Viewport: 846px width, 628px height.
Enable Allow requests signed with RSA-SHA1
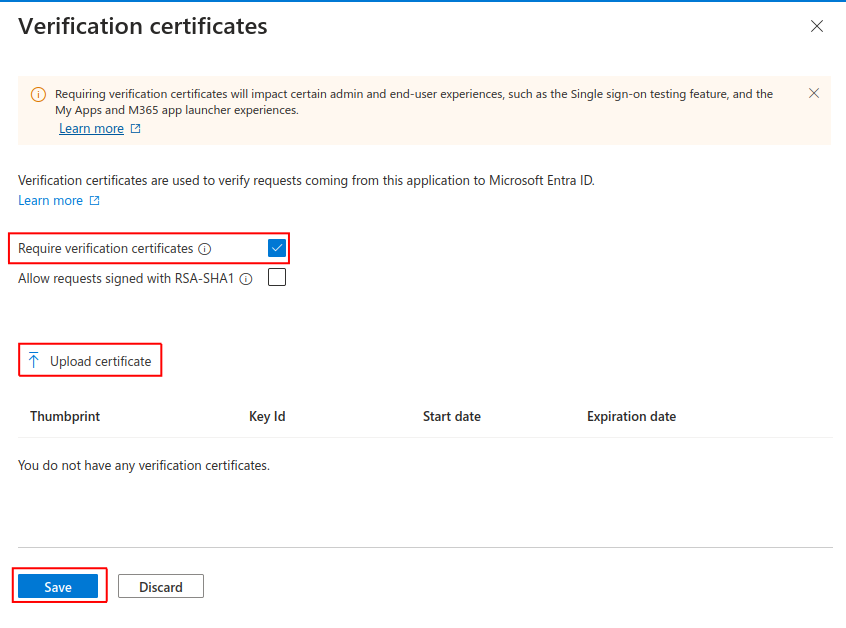(277, 277)
